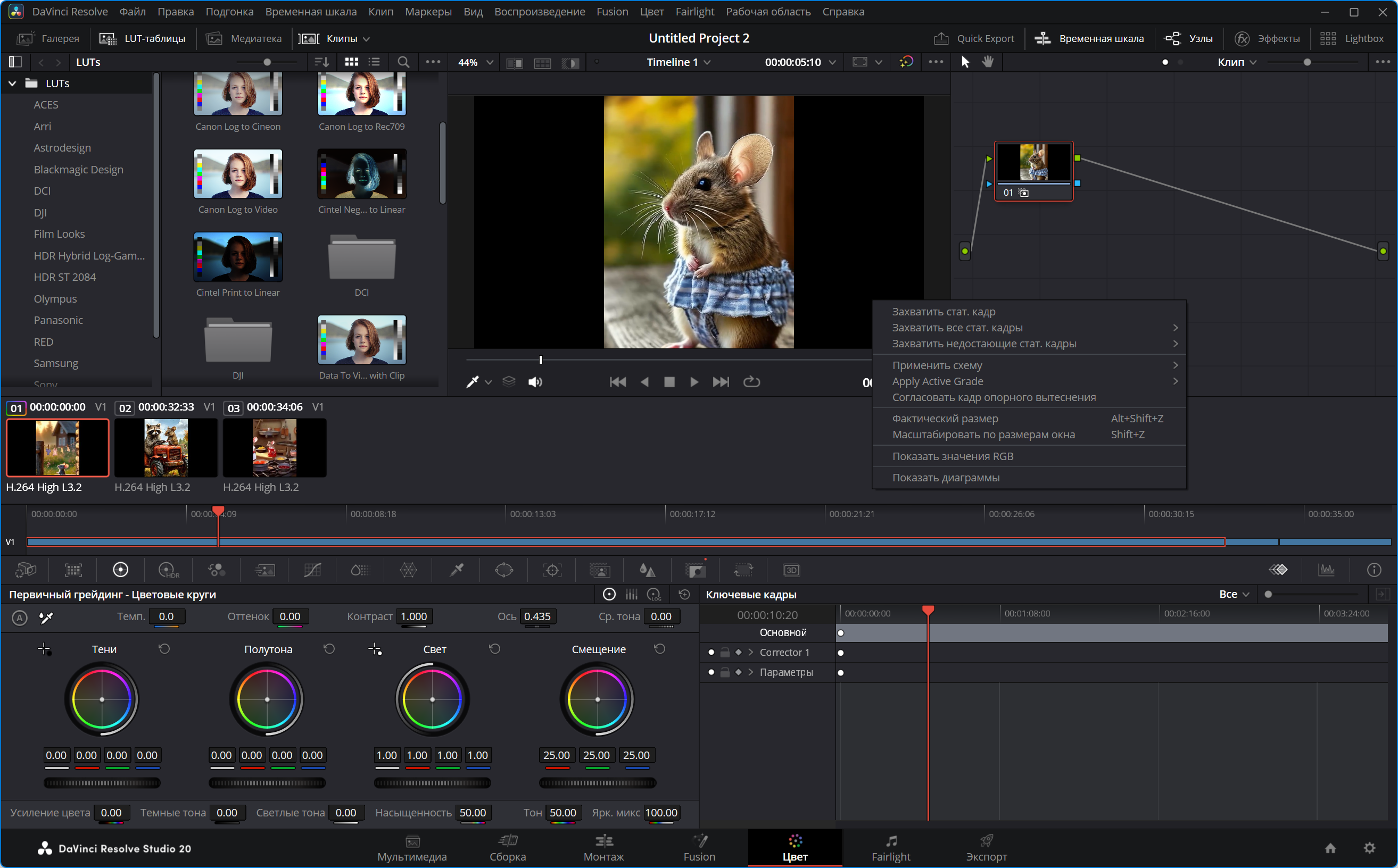Toggle auto balance A button
The height and width of the screenshot is (868, 1398).
click(x=20, y=617)
